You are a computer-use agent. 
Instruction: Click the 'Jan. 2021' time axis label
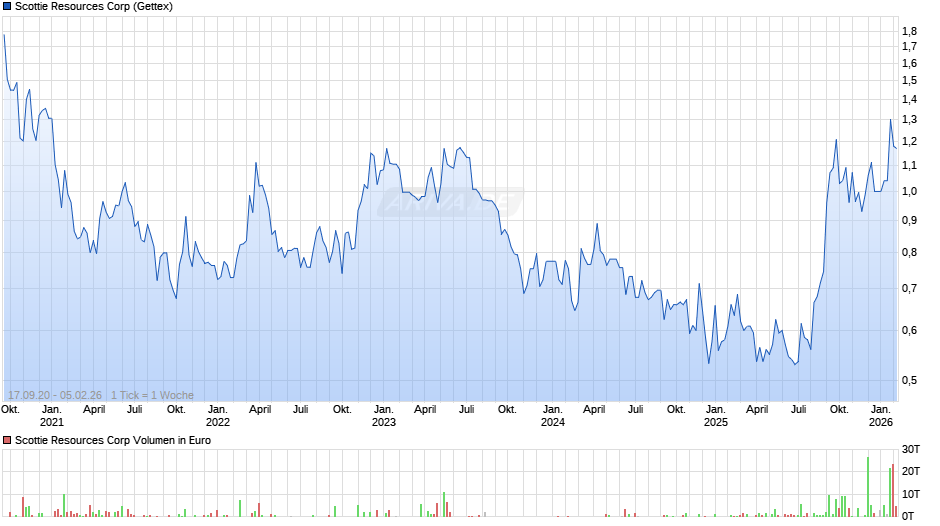52,416
